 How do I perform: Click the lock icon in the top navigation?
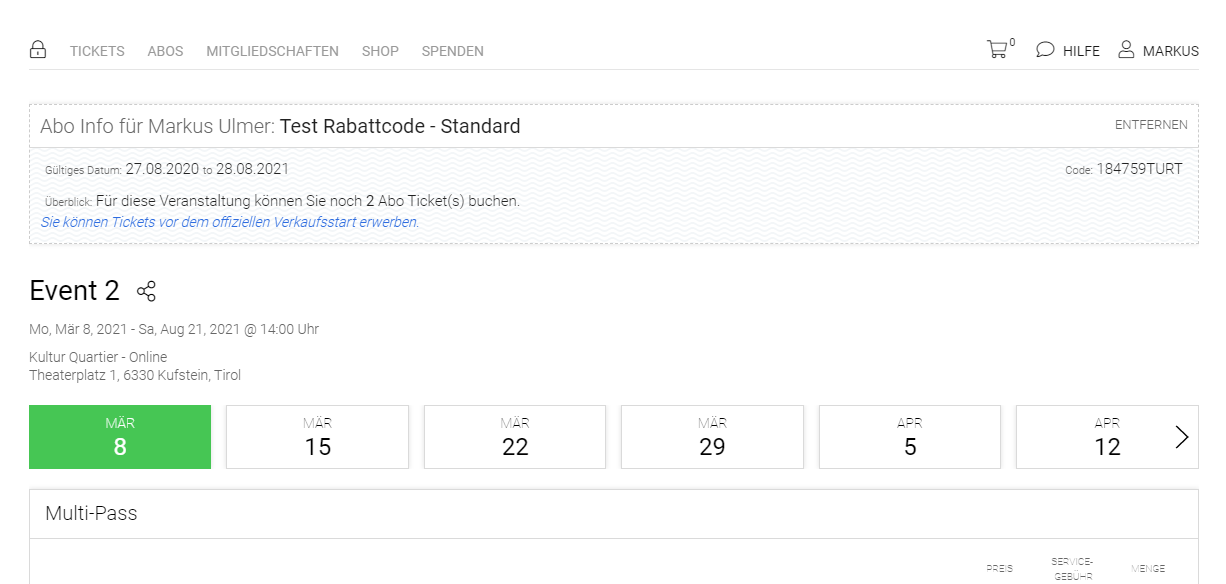point(38,50)
